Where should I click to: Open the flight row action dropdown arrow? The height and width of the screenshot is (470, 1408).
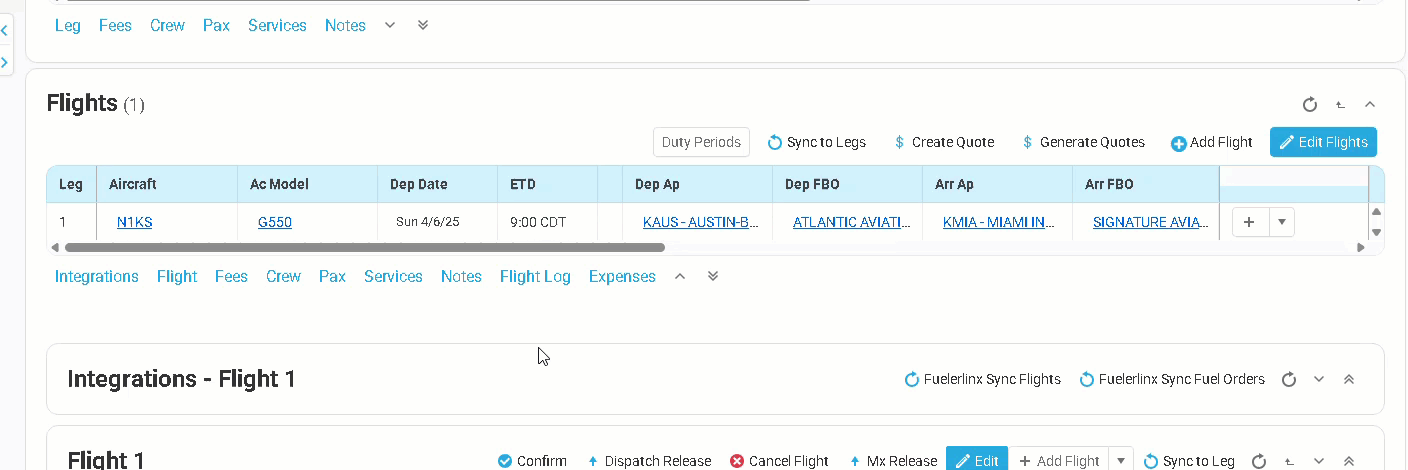[1282, 222]
